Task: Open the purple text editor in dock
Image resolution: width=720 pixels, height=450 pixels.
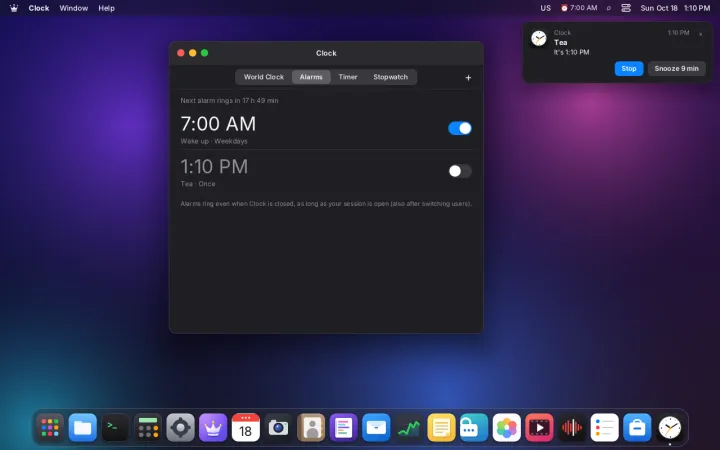Action: (343, 428)
